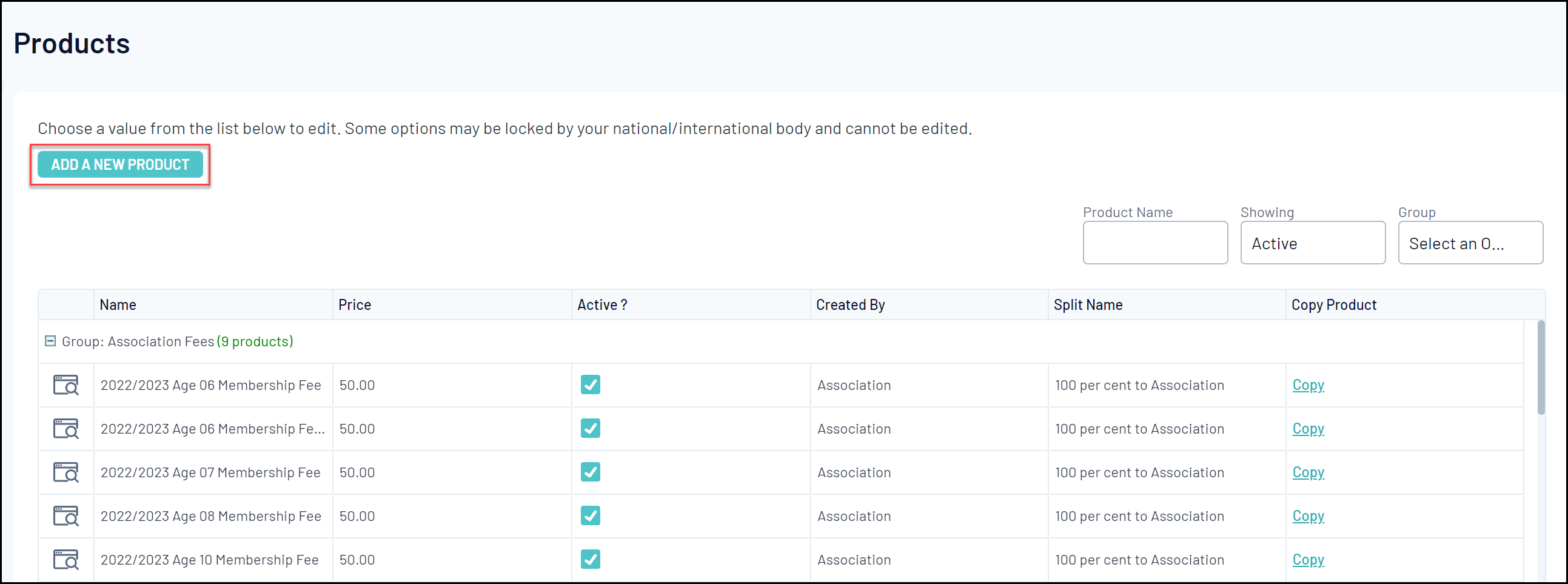Open details icon for truncated Age 06 Membership Fe... row
Image resolution: width=1568 pixels, height=584 pixels.
click(x=65, y=429)
